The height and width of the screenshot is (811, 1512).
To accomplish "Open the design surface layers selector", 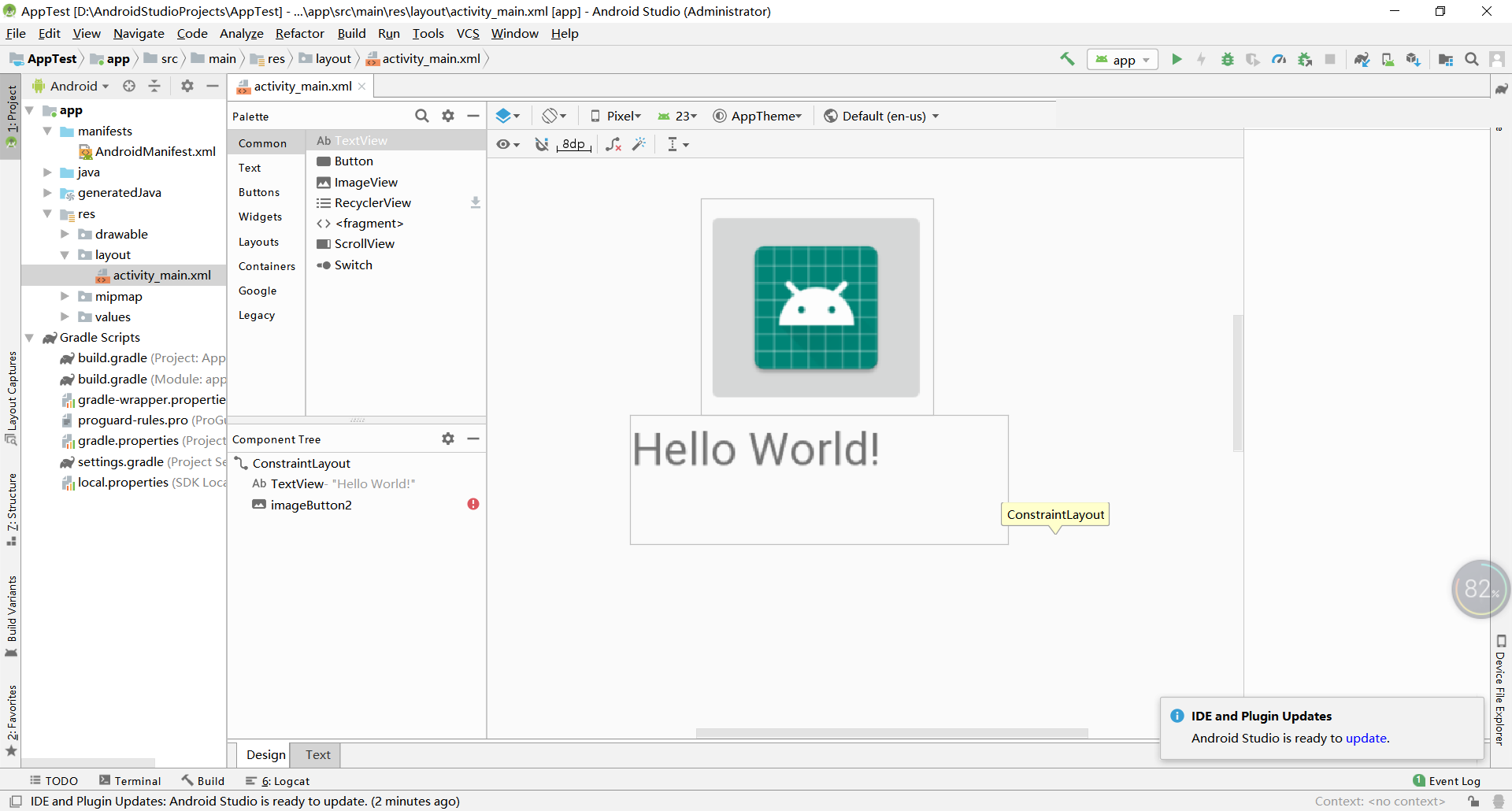I will 508,116.
